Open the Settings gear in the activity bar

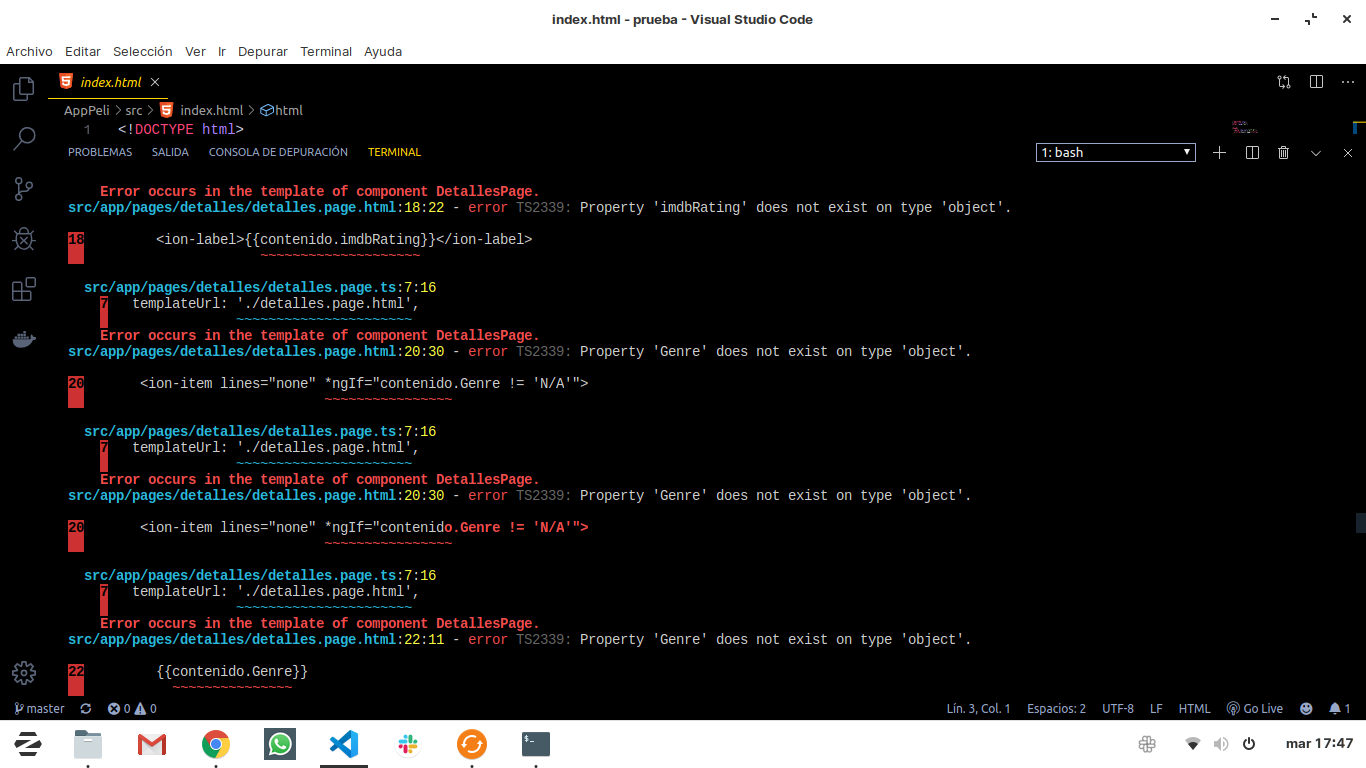coord(22,673)
